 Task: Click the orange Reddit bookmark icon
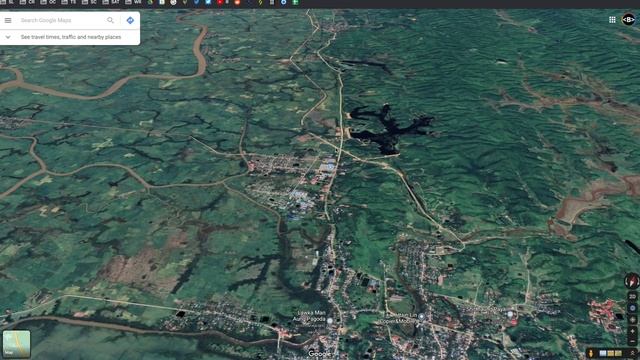(x=237, y=2)
